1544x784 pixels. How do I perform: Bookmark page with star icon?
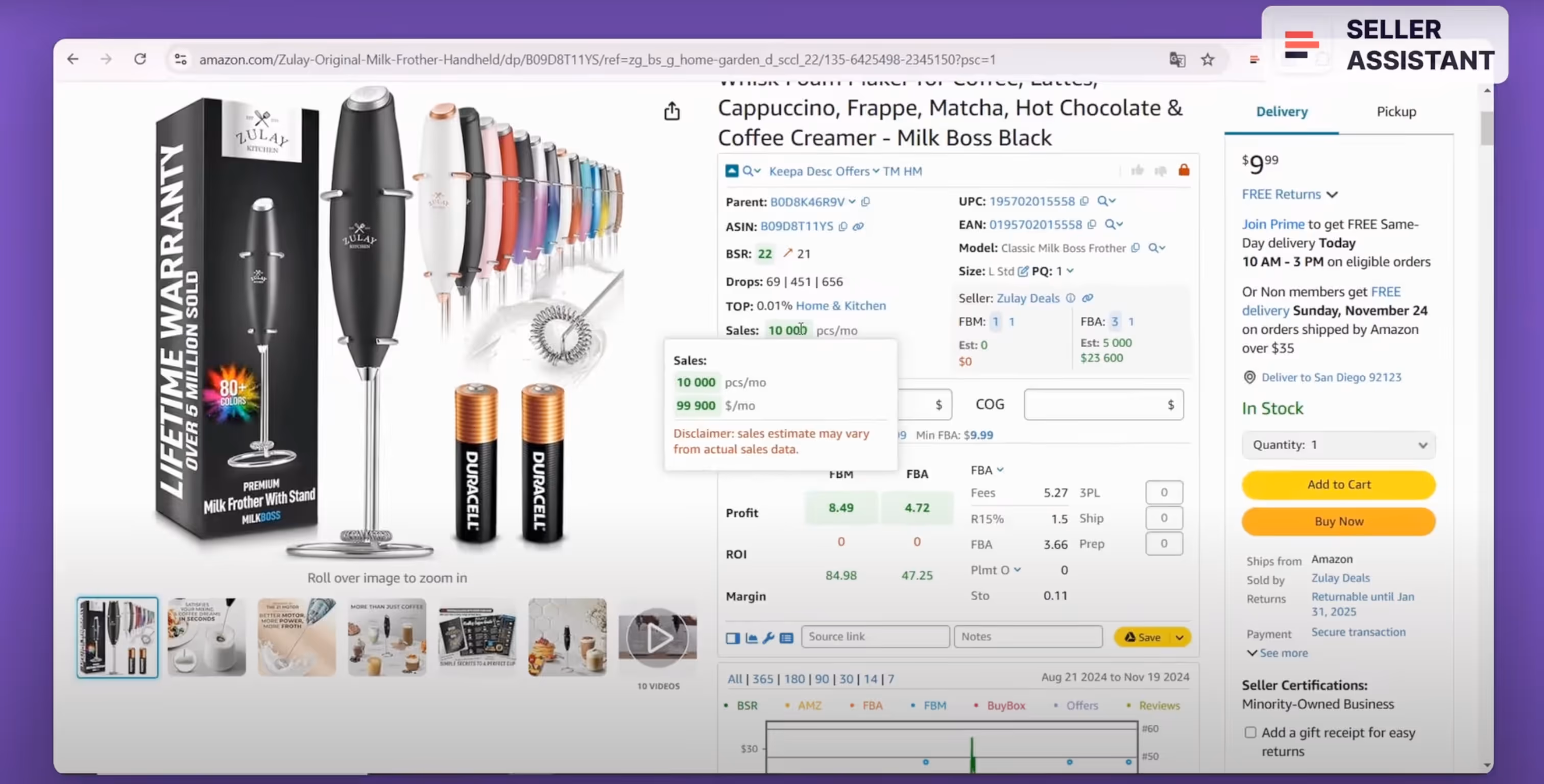1207,59
